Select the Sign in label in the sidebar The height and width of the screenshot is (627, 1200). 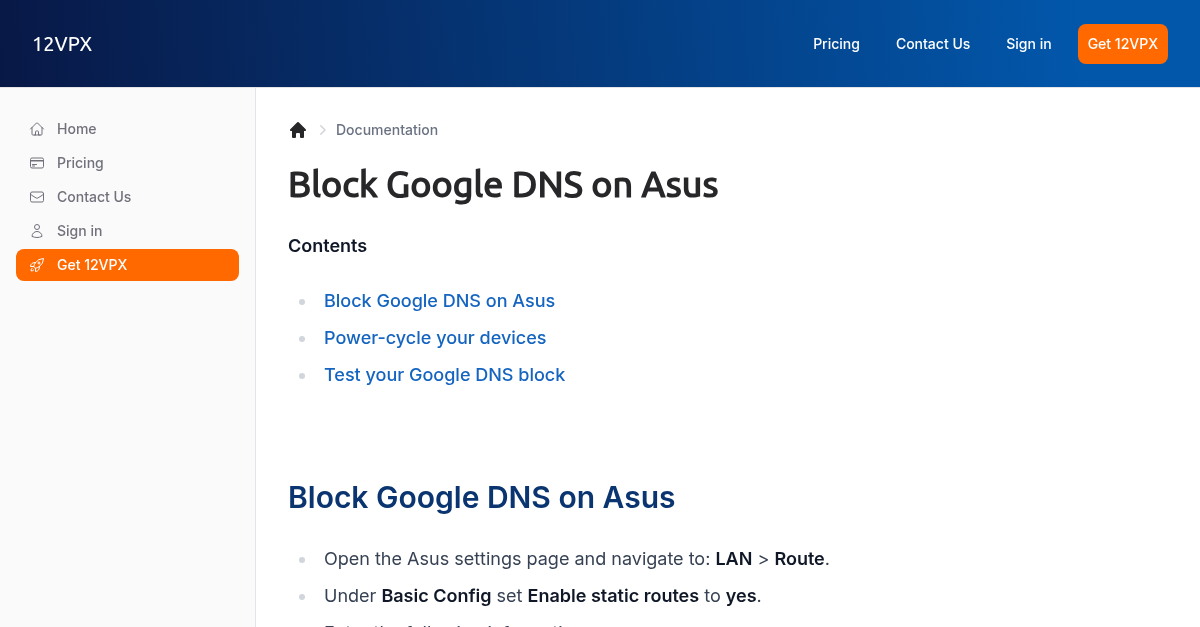[80, 231]
